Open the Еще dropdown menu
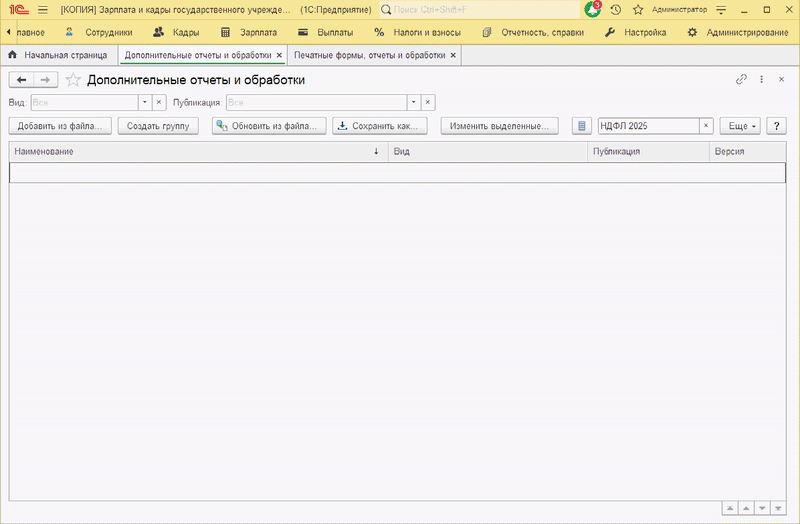Viewport: 800px width, 524px height. [740, 126]
